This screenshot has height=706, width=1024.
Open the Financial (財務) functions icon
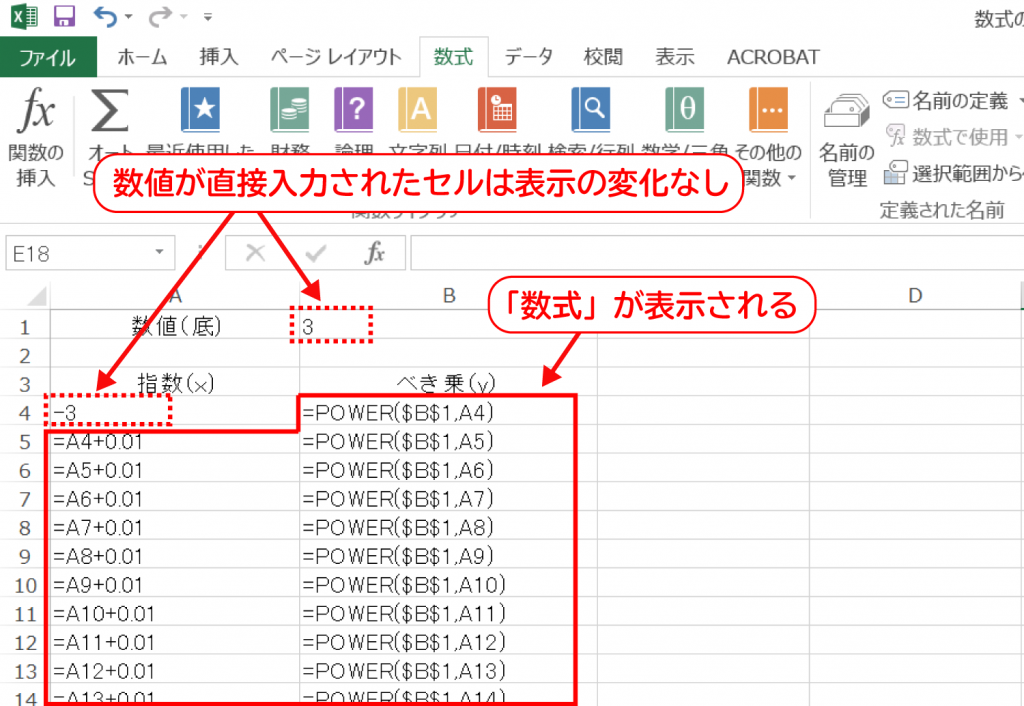pos(289,110)
